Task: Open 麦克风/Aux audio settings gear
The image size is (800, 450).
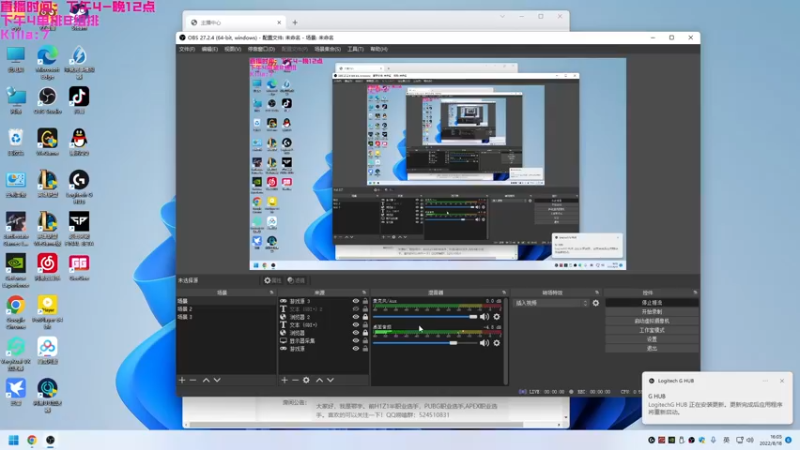Action: click(496, 317)
